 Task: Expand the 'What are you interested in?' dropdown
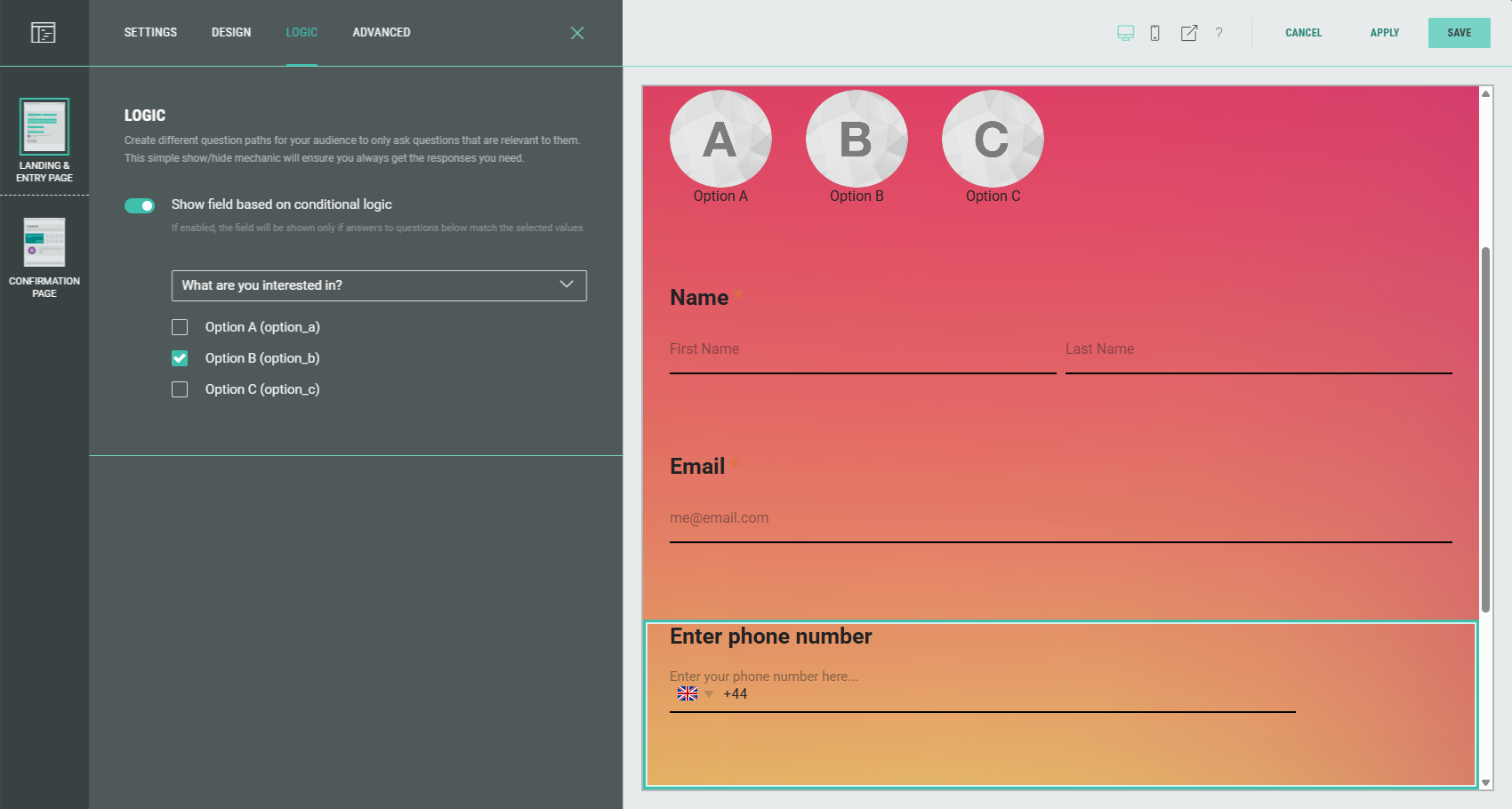379,285
